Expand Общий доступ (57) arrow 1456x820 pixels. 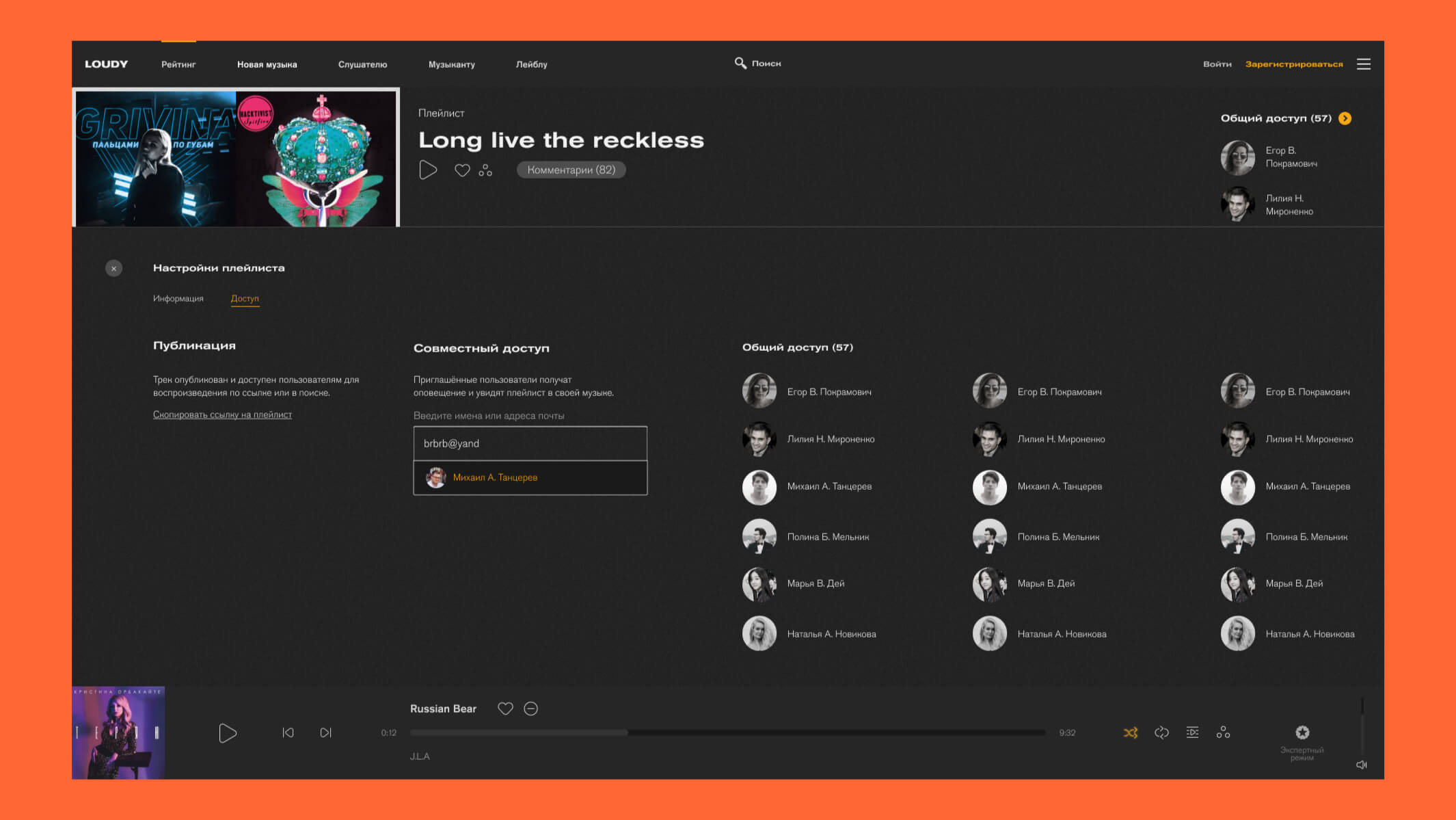pyautogui.click(x=1345, y=118)
